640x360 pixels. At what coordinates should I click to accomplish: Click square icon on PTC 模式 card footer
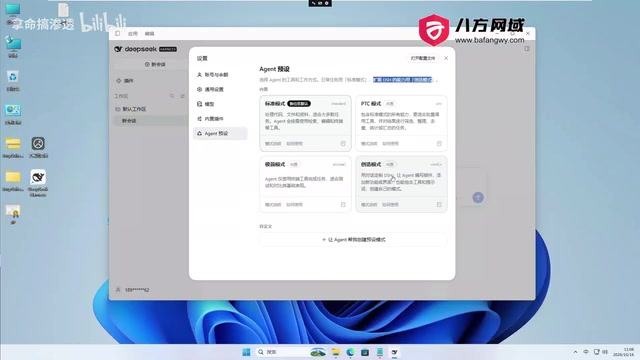[439, 144]
